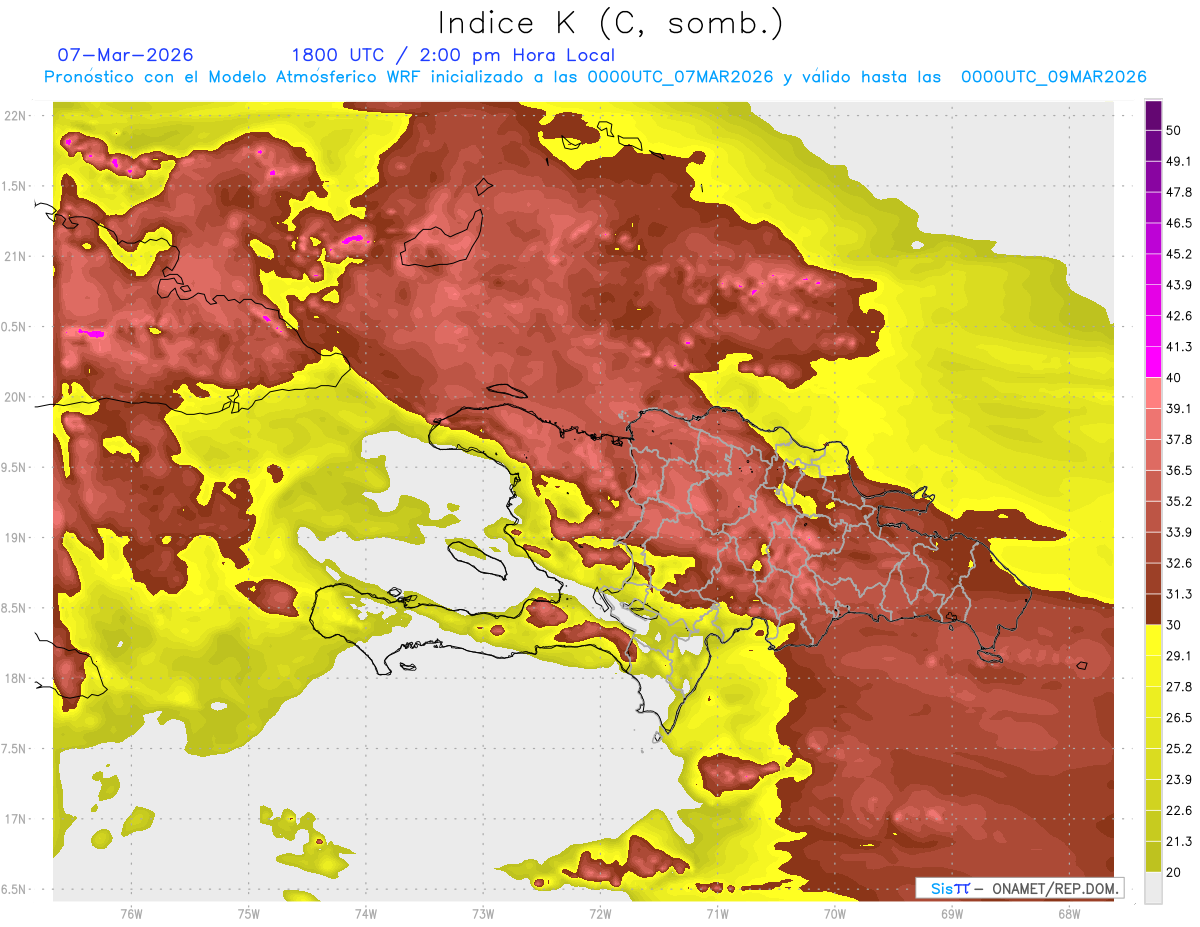Click the "74W" longitude label
This screenshot has width=1200, height=927.
pos(365,913)
